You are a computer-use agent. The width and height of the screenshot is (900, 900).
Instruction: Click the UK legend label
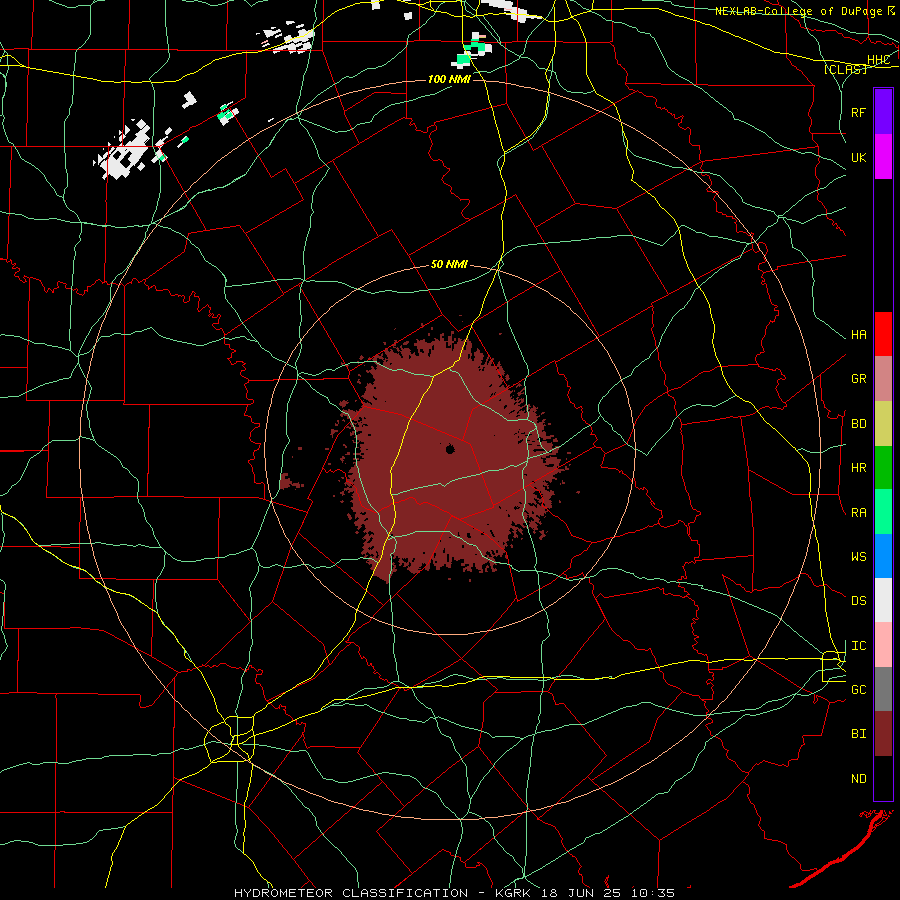click(x=859, y=157)
